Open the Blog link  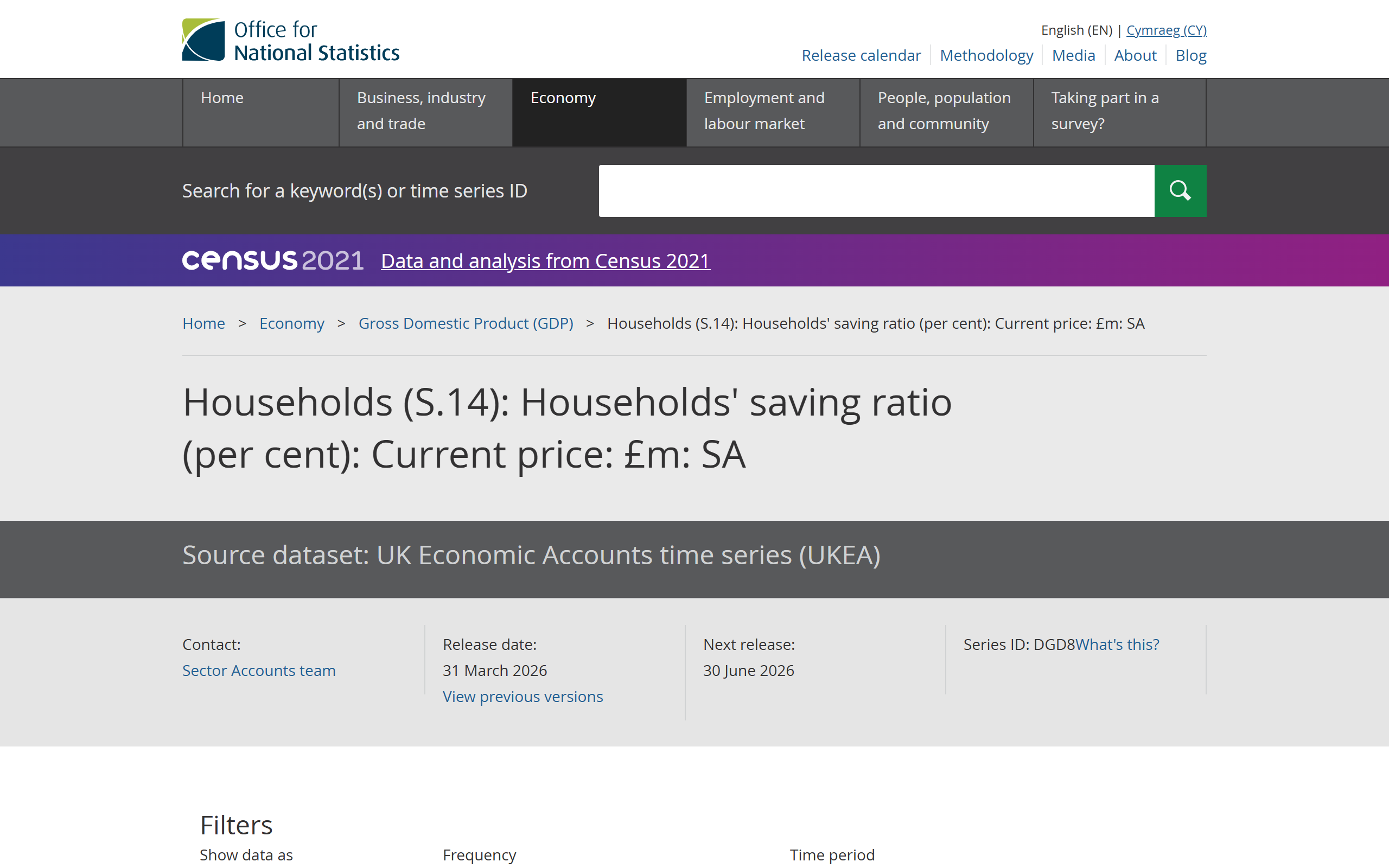(1190, 55)
